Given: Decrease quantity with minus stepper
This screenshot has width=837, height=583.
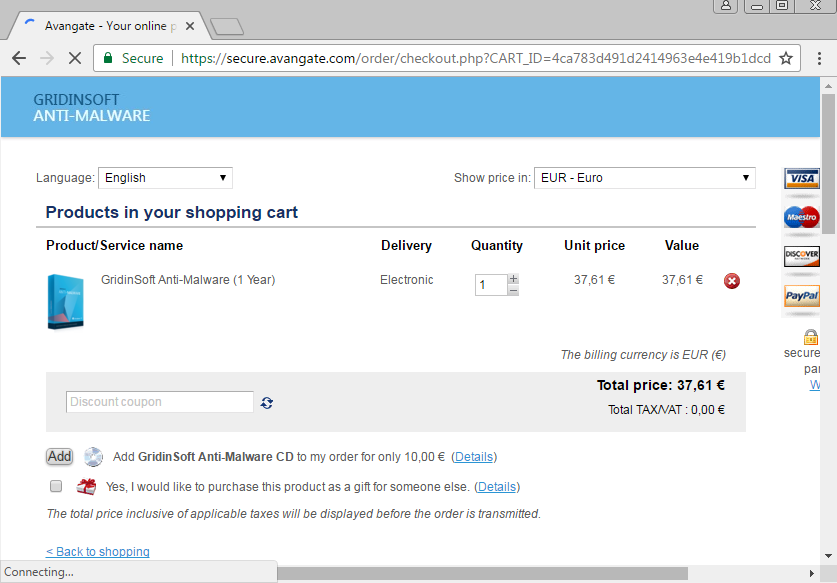Looking at the screenshot, I should point(513,291).
